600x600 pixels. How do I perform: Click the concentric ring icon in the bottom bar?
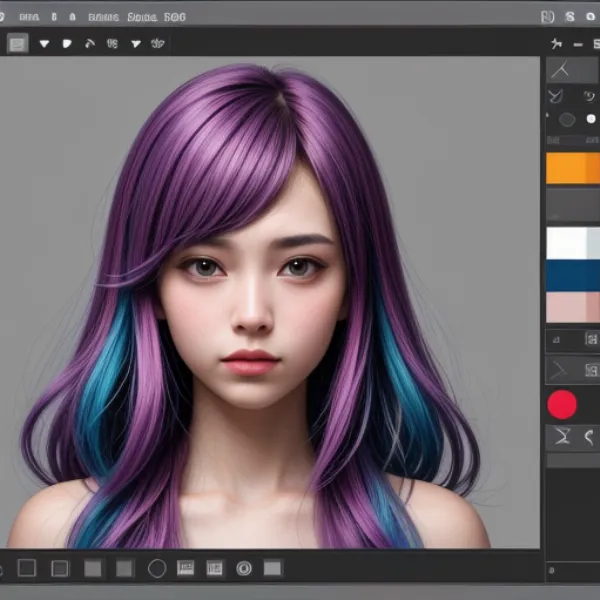click(x=244, y=568)
